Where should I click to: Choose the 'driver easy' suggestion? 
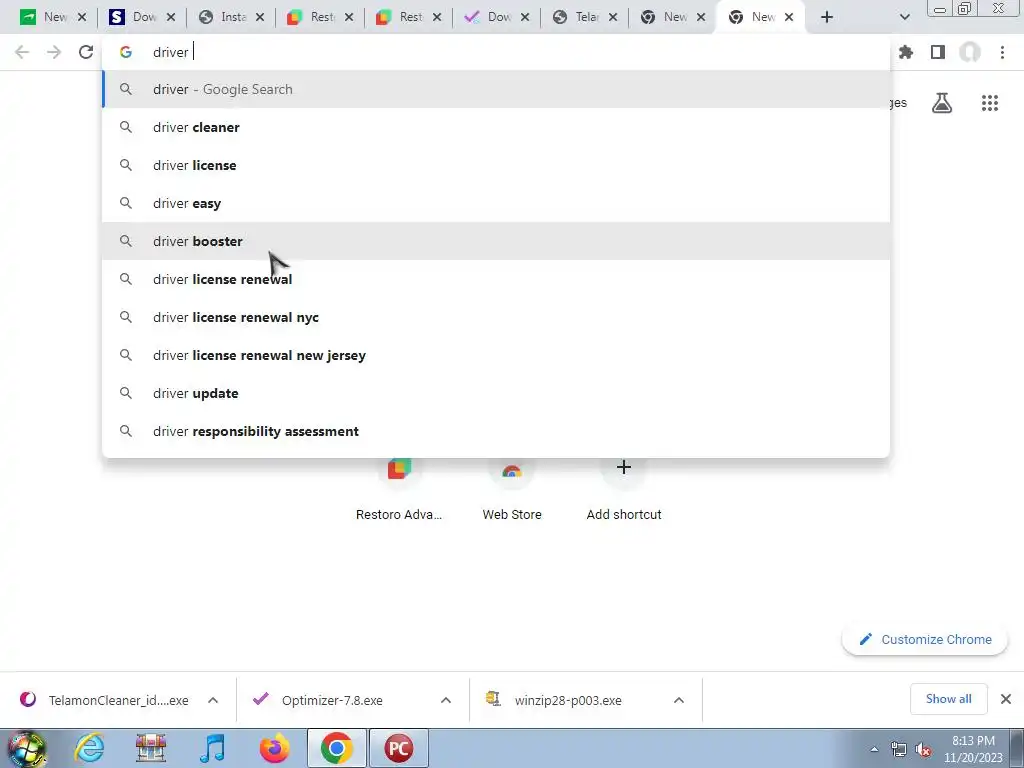tap(496, 203)
